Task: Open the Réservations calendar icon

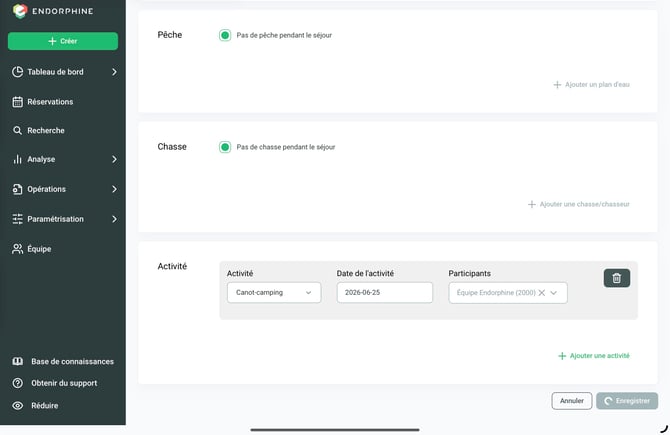Action: click(18, 102)
